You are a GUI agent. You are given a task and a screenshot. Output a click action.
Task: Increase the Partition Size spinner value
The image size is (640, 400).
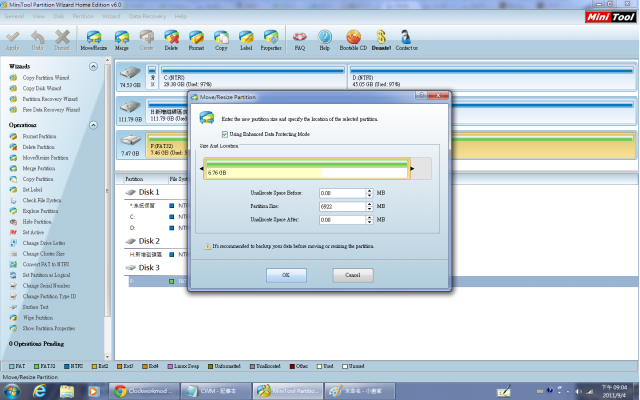click(x=369, y=204)
